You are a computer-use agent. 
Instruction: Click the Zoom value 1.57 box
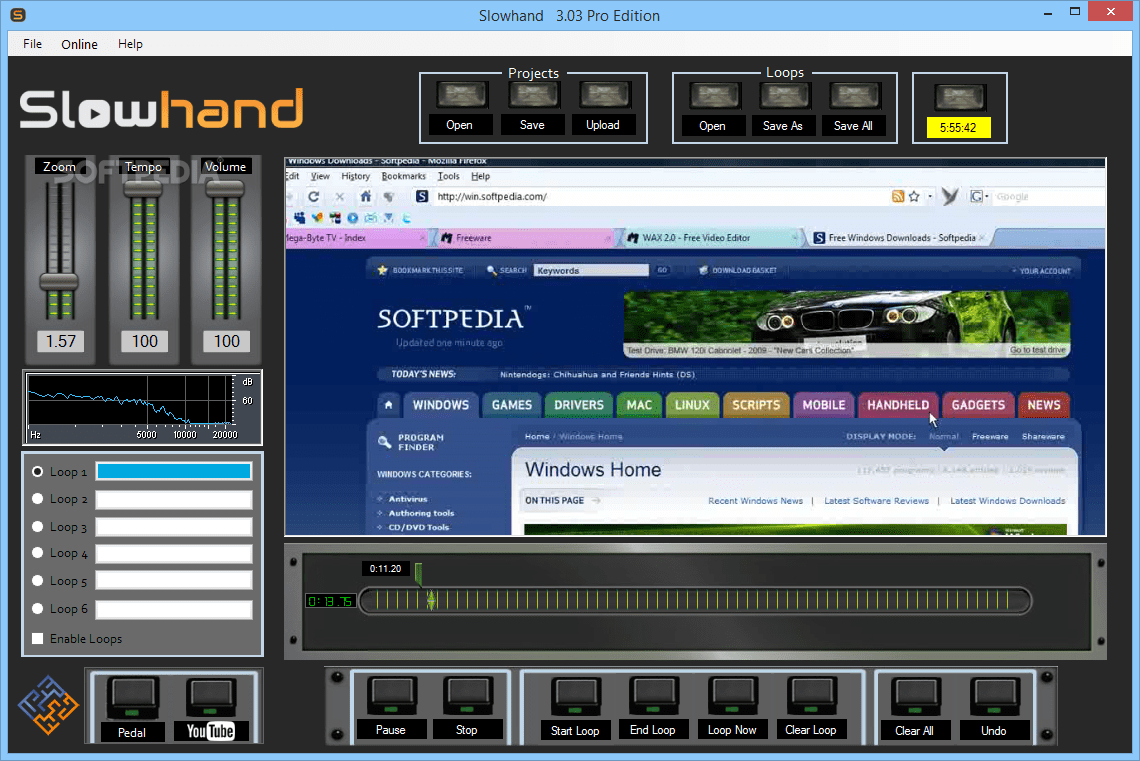click(x=61, y=341)
